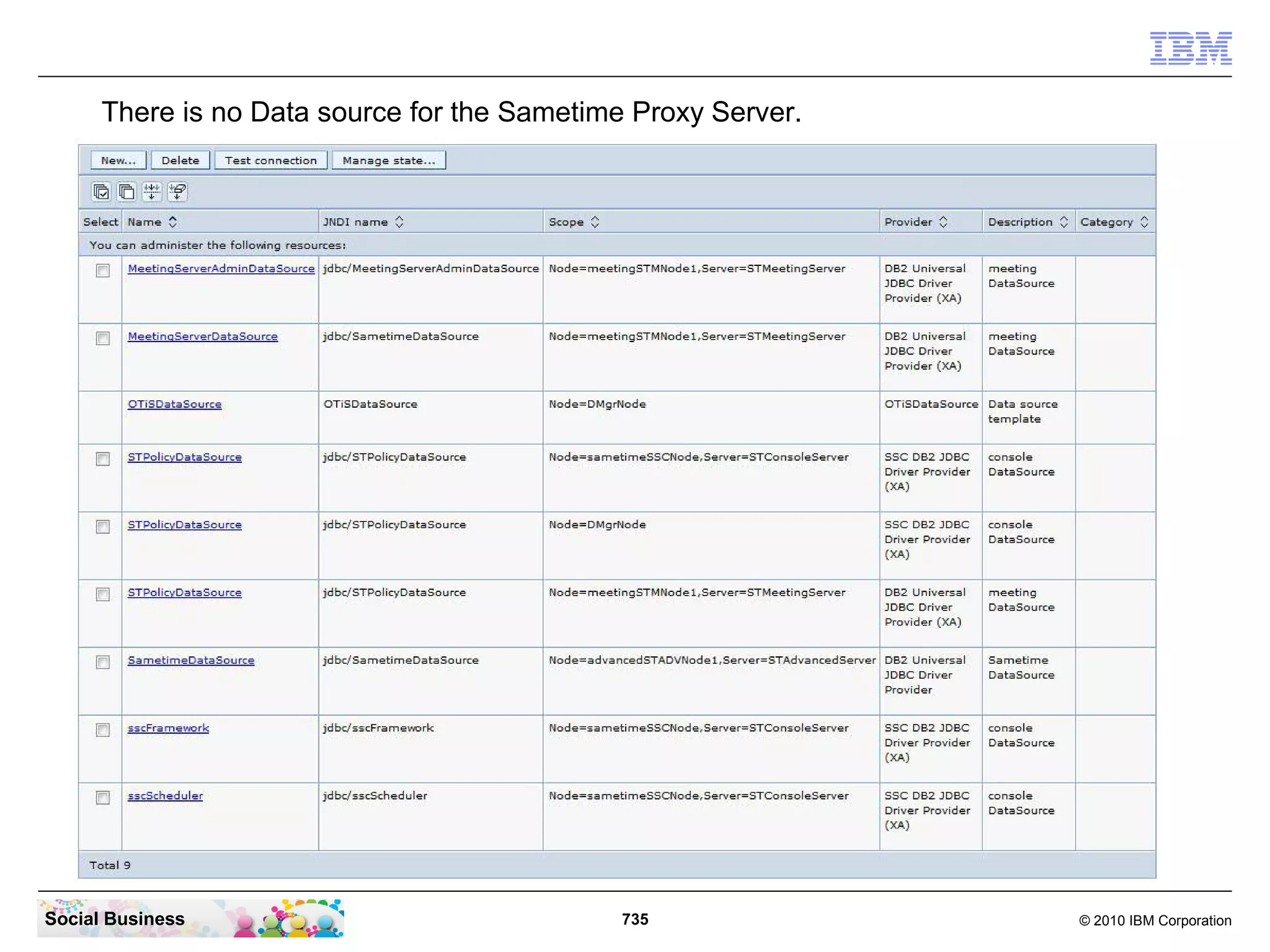Click the Select All items icon
This screenshot has width=1270, height=952.
click(101, 192)
